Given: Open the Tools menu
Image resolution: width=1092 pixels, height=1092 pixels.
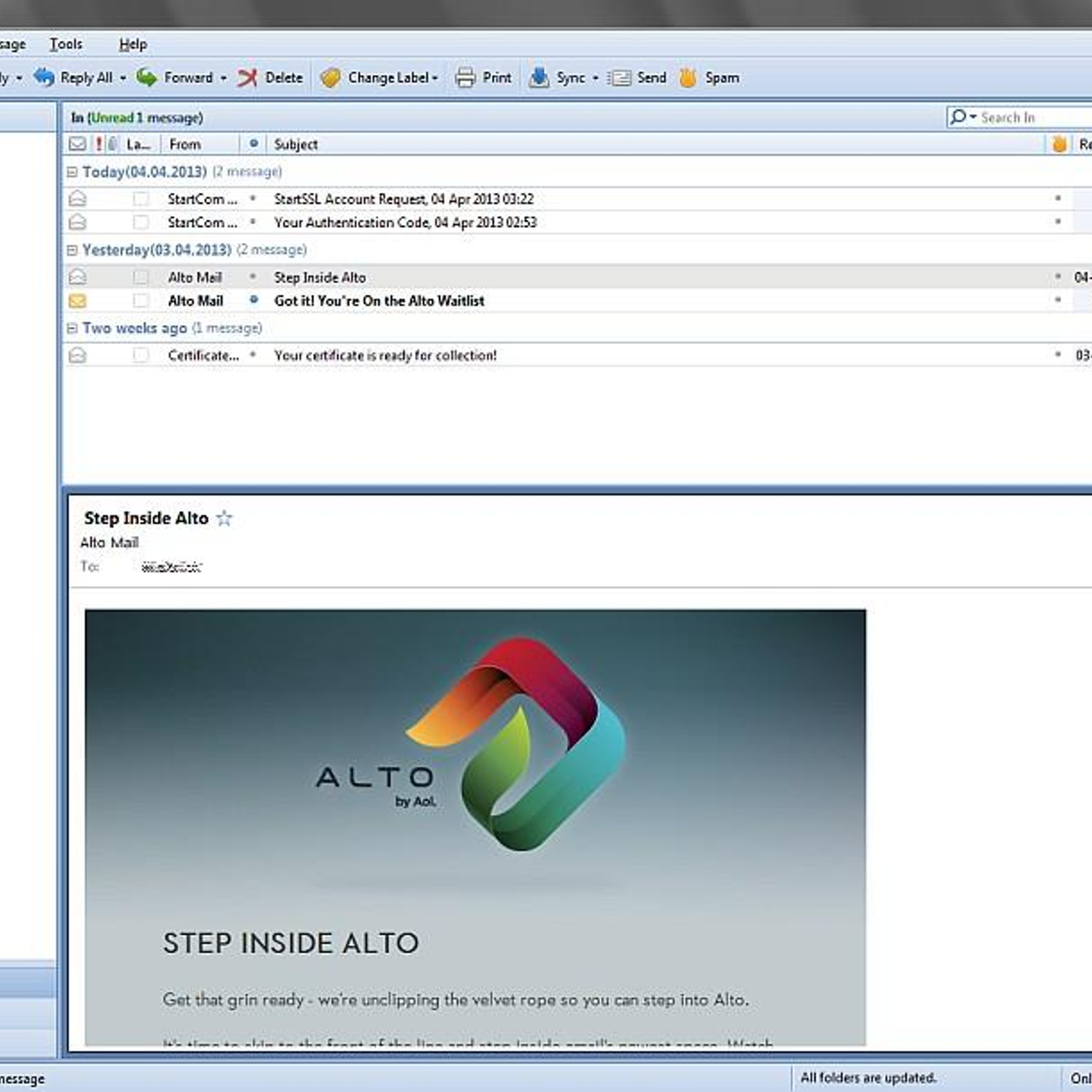Looking at the screenshot, I should pos(66,44).
